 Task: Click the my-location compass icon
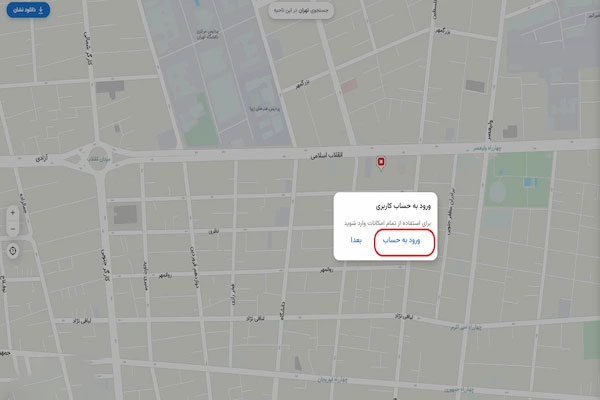pyautogui.click(x=13, y=251)
